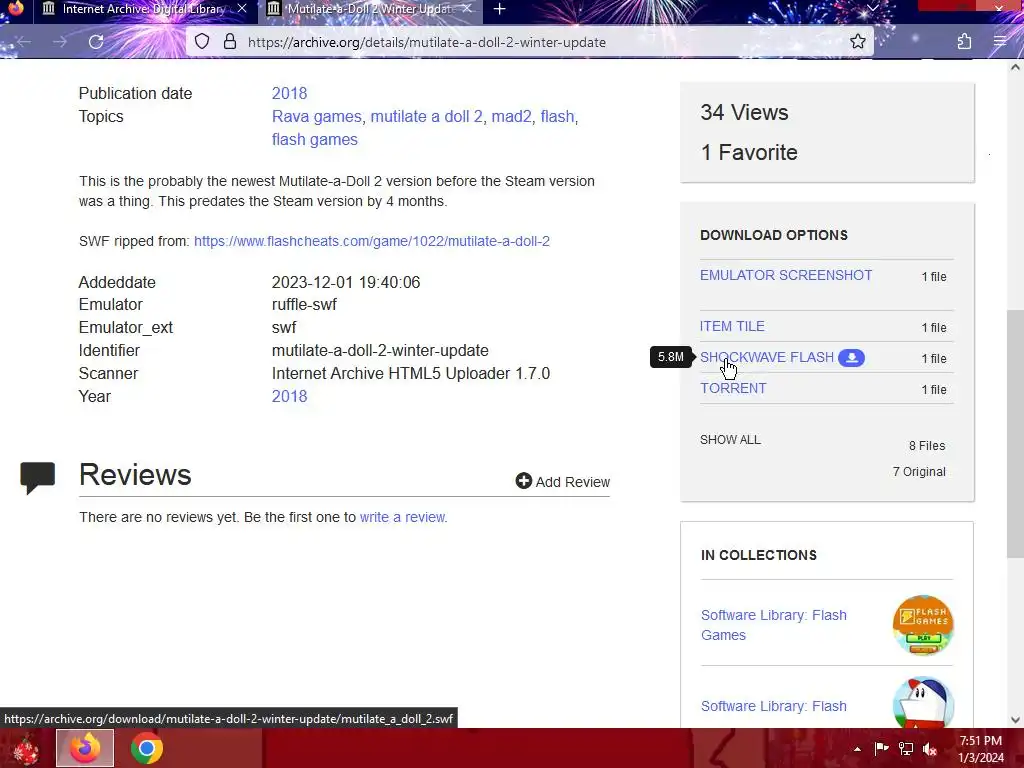Reload the page with the refresh icon
Image resolution: width=1024 pixels, height=768 pixels.
click(96, 42)
